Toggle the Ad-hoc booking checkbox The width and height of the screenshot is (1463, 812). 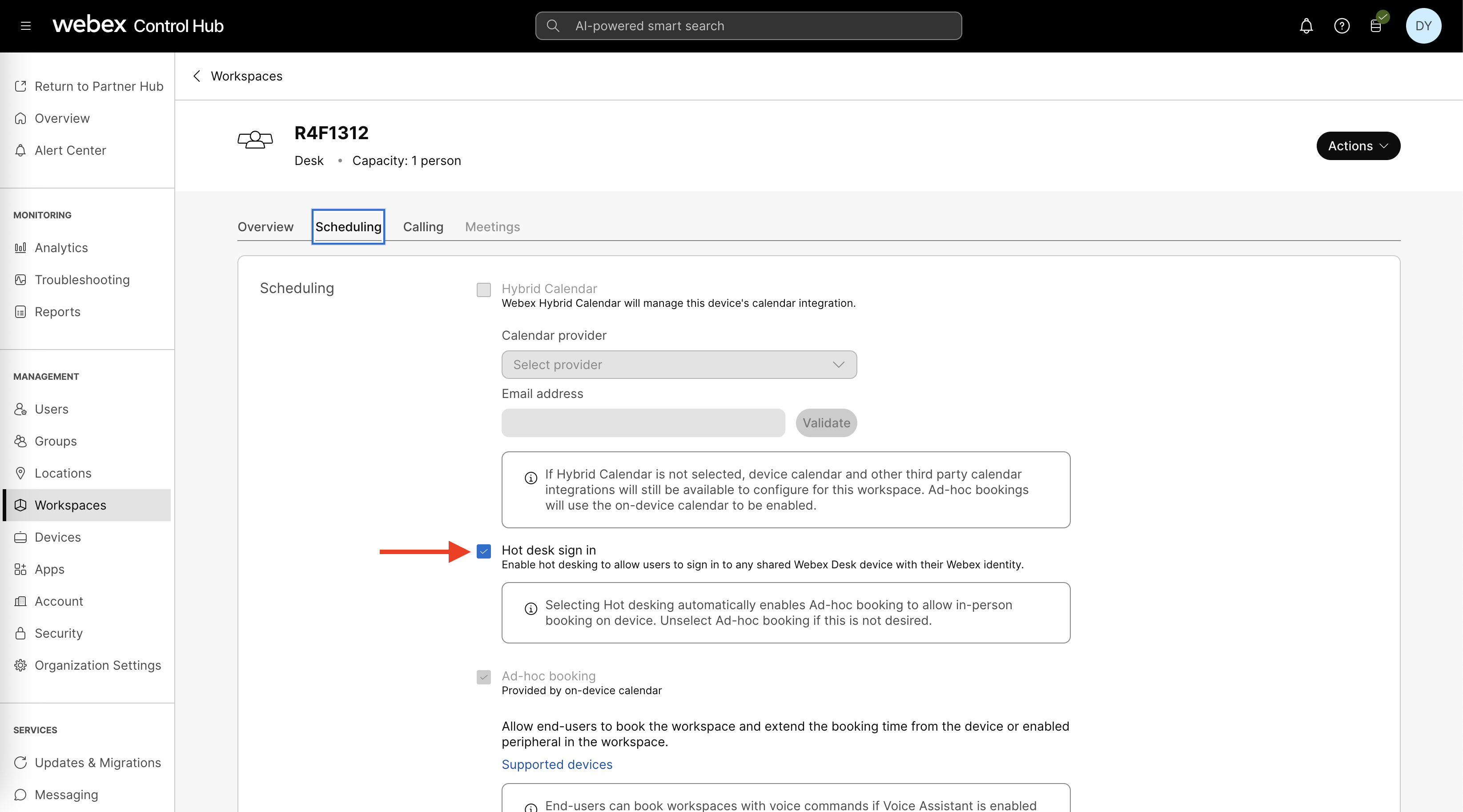(483, 677)
